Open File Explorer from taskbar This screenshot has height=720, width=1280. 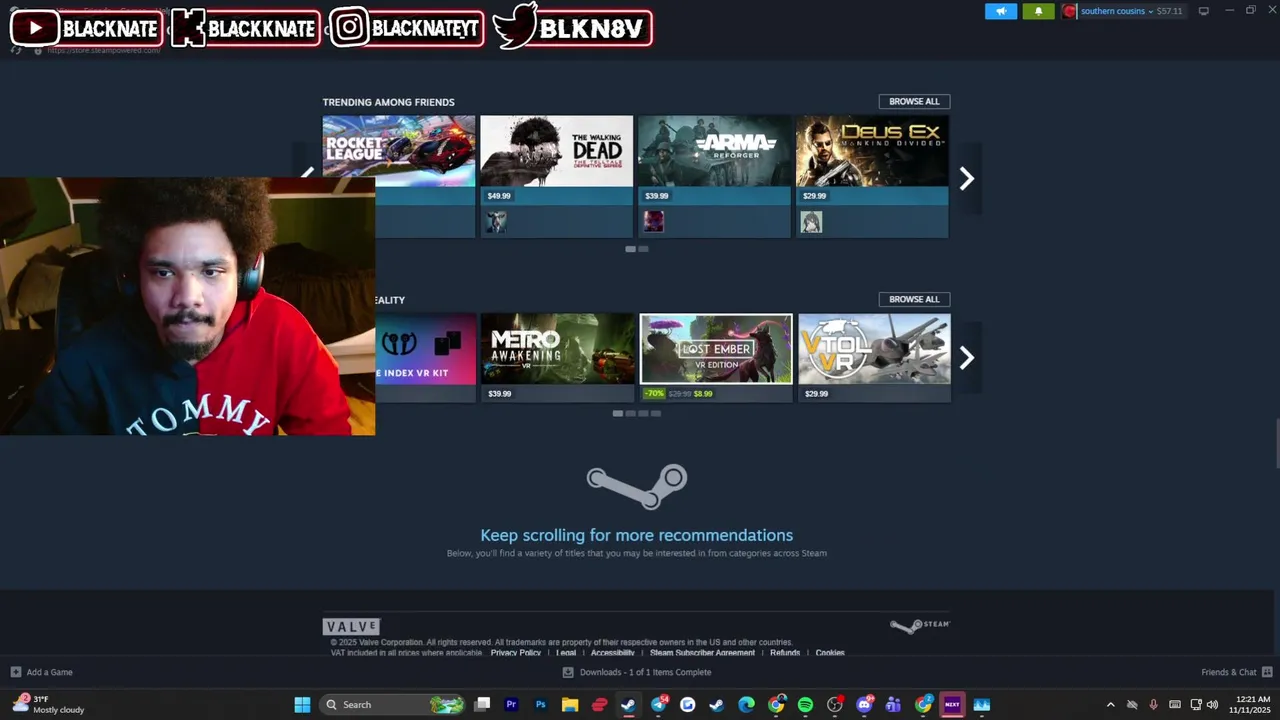coord(570,705)
